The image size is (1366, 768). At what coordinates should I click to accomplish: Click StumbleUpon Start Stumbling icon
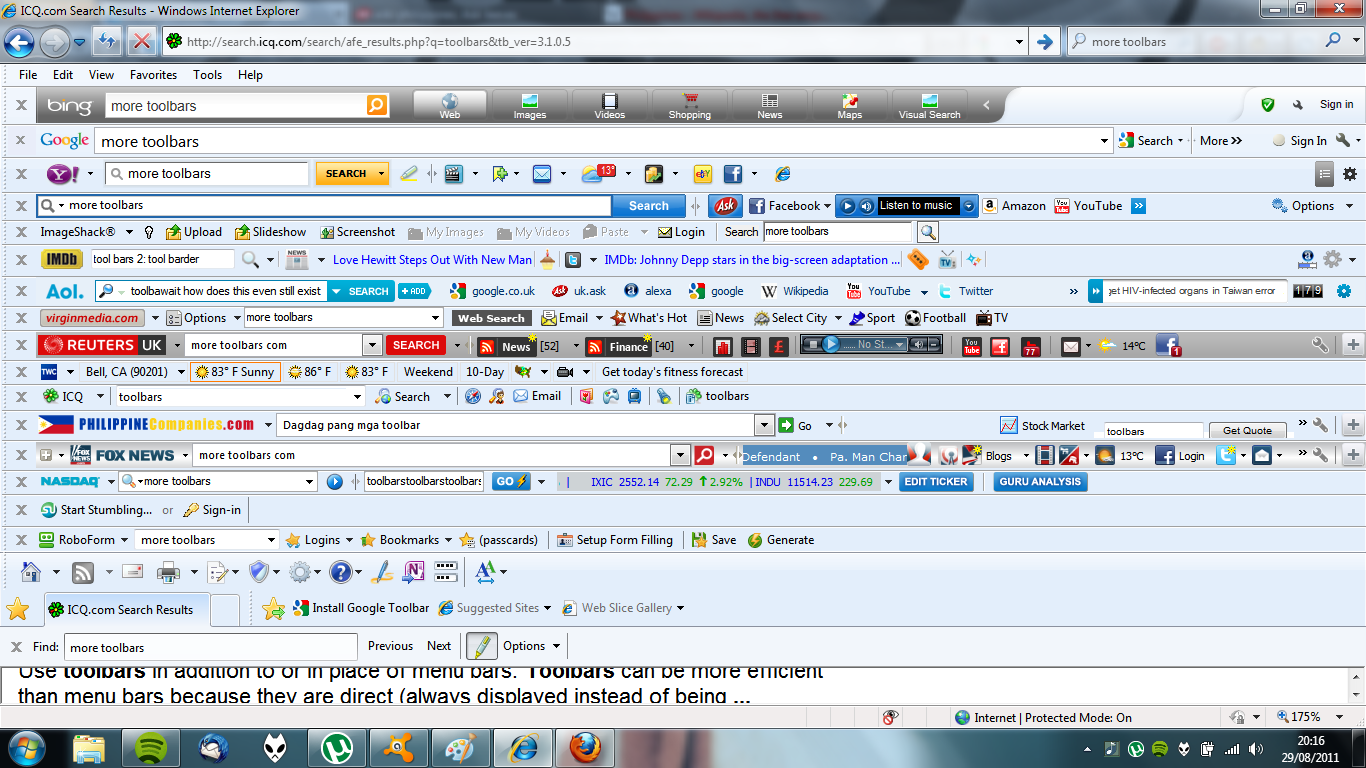48,510
